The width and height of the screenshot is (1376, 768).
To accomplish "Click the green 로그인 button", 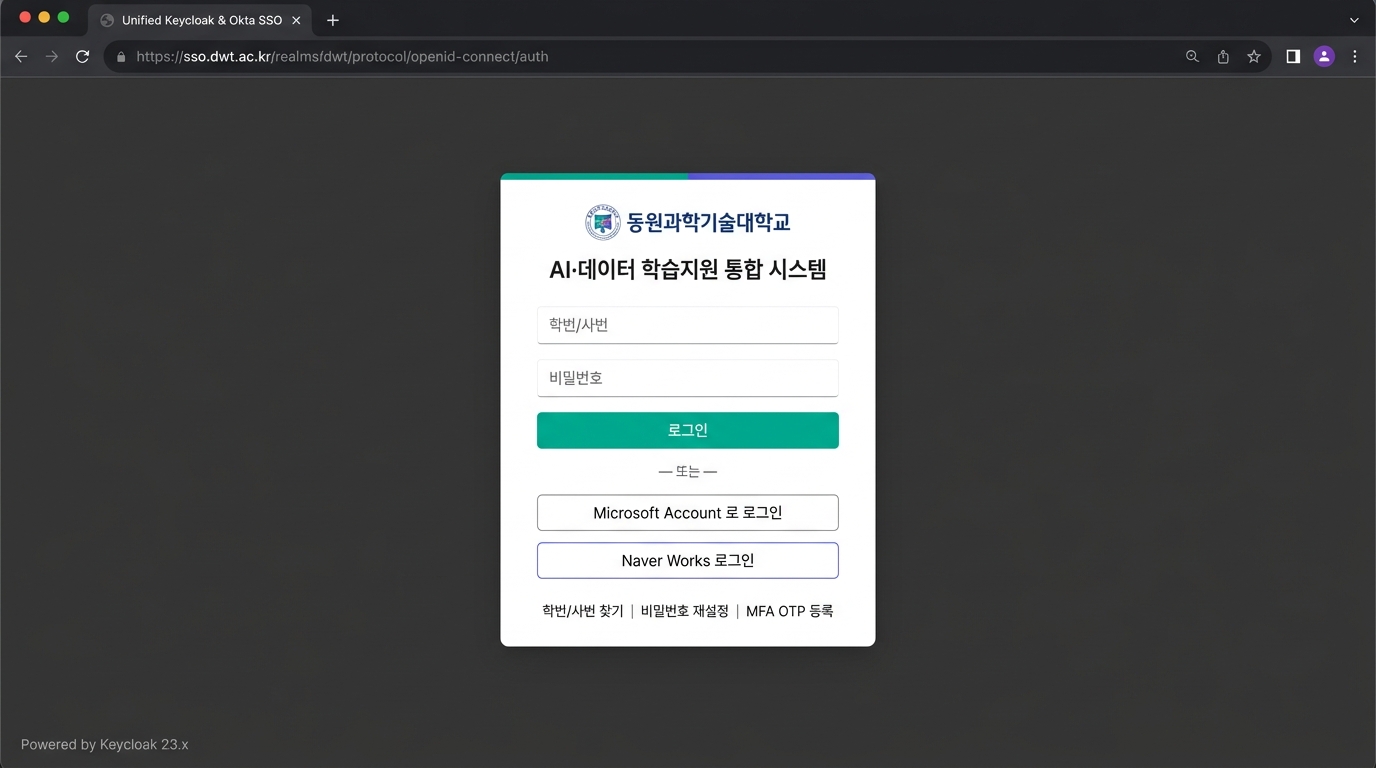I will [x=688, y=431].
